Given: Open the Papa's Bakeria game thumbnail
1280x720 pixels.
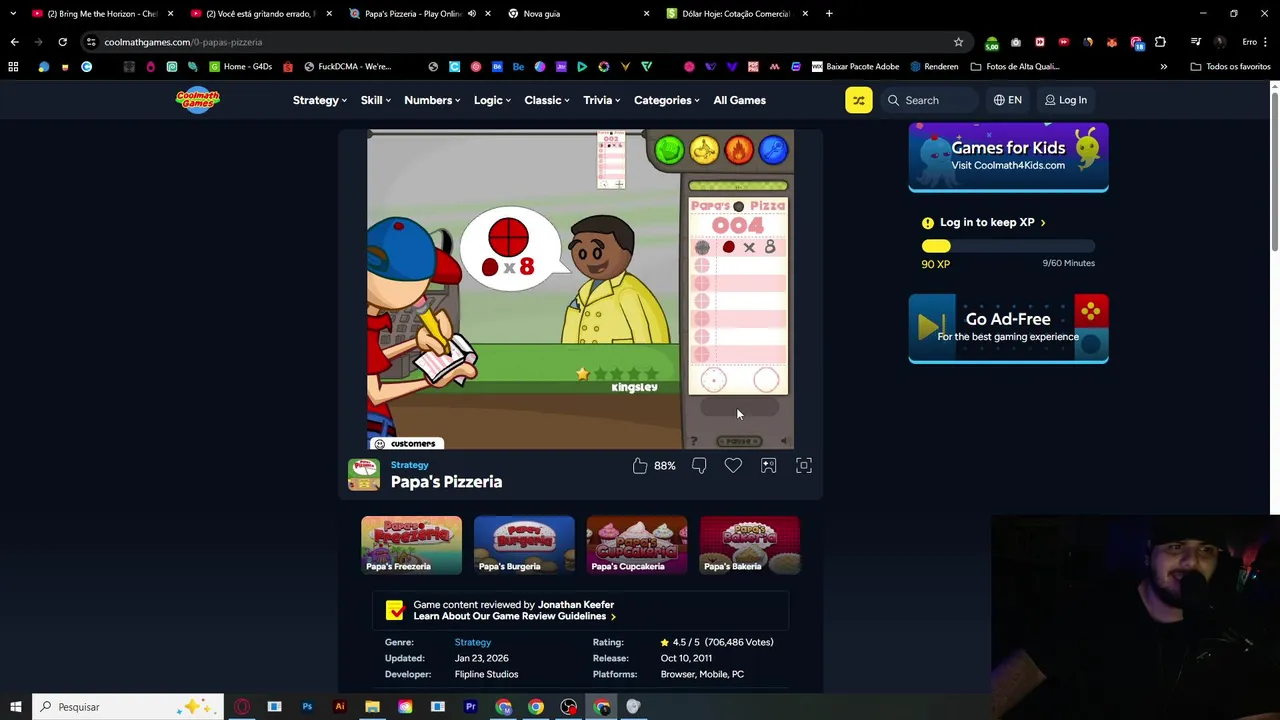Looking at the screenshot, I should pyautogui.click(x=750, y=545).
